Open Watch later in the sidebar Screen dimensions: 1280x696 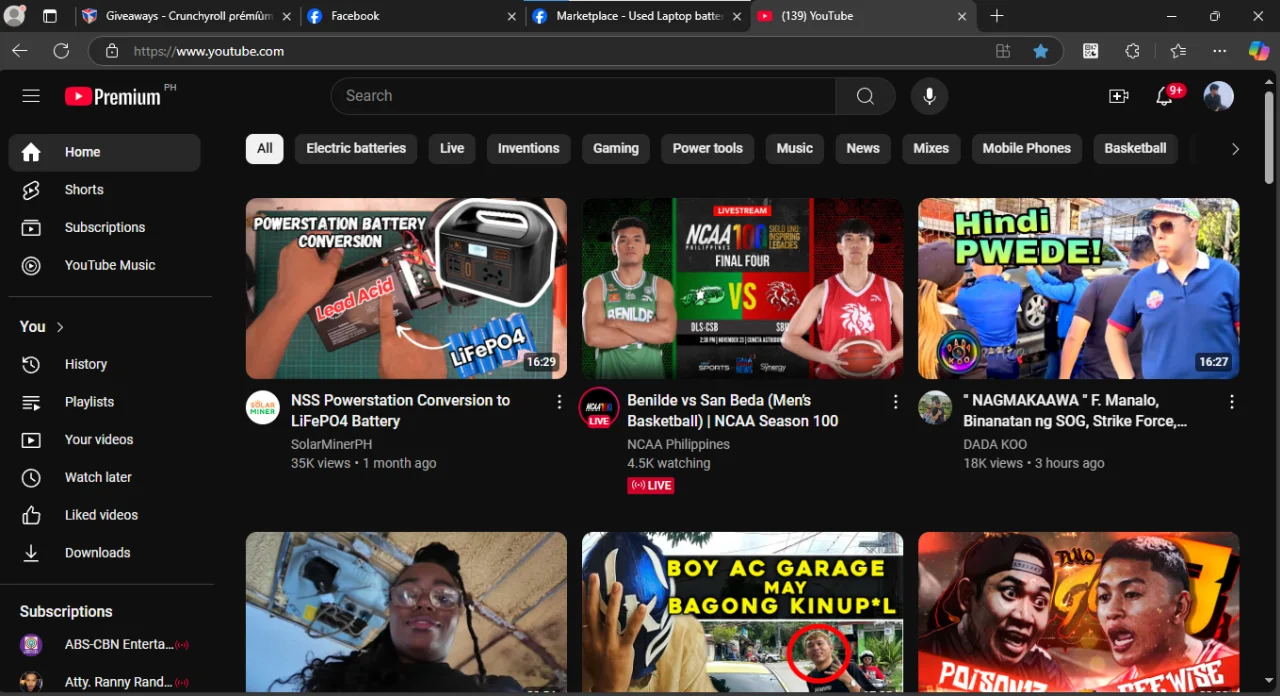[104, 477]
